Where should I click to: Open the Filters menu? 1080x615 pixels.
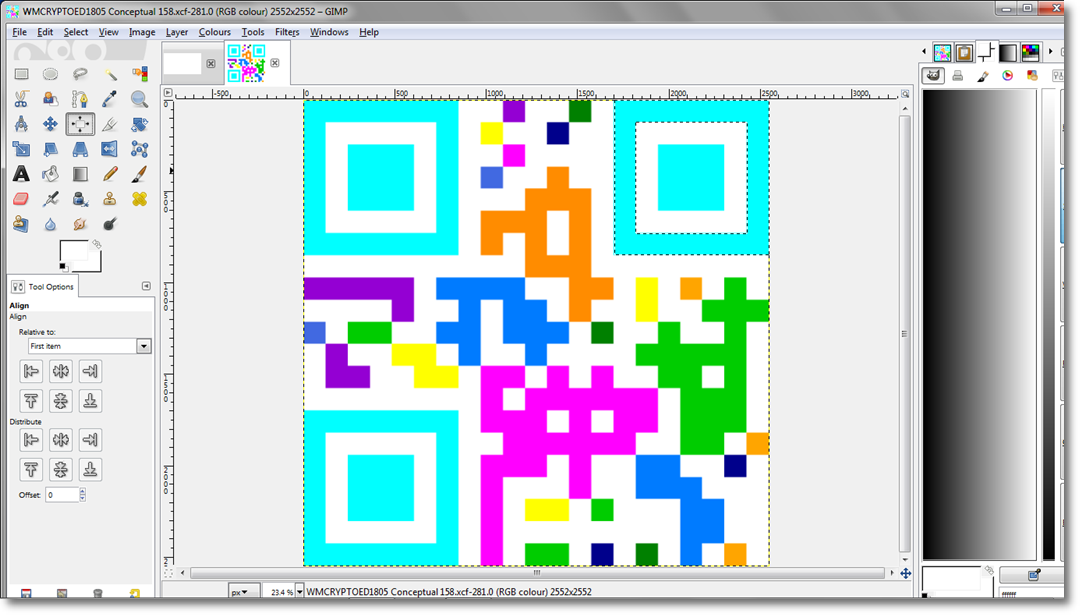287,32
